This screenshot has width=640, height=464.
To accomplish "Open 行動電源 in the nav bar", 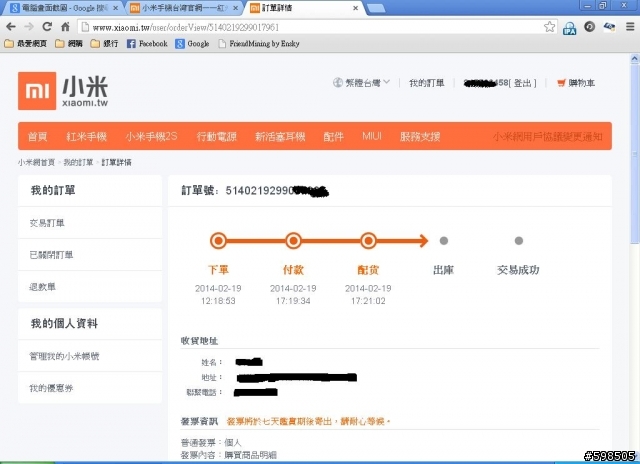I will pos(217,136).
